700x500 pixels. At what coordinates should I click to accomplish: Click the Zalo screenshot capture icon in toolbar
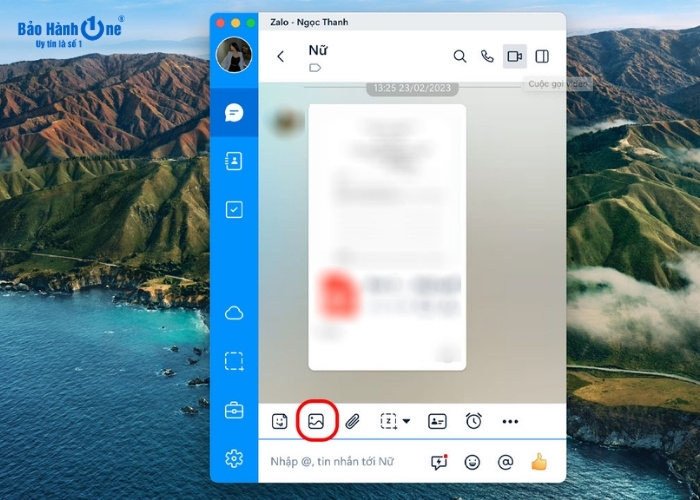(x=388, y=421)
